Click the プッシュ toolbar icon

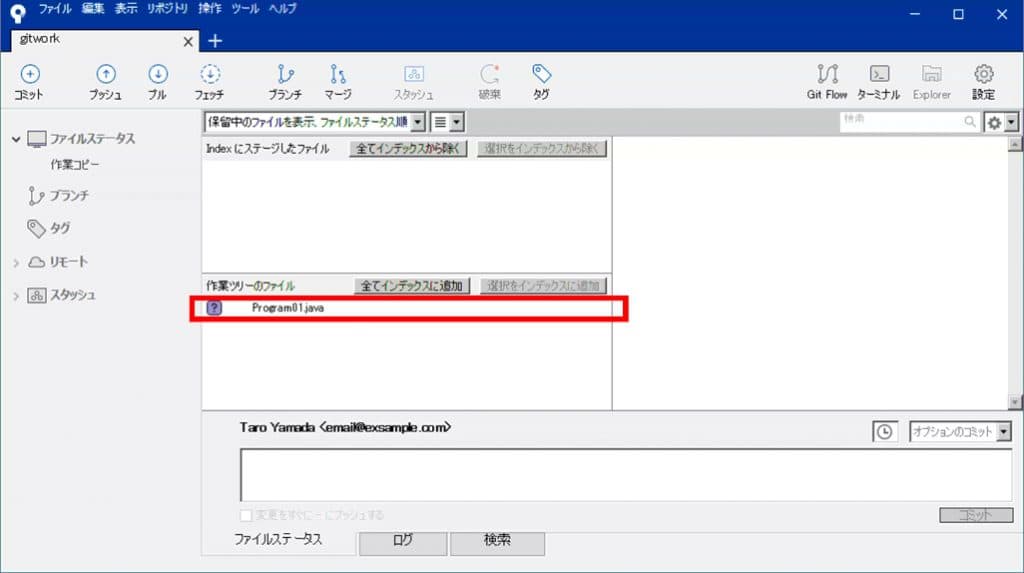106,74
